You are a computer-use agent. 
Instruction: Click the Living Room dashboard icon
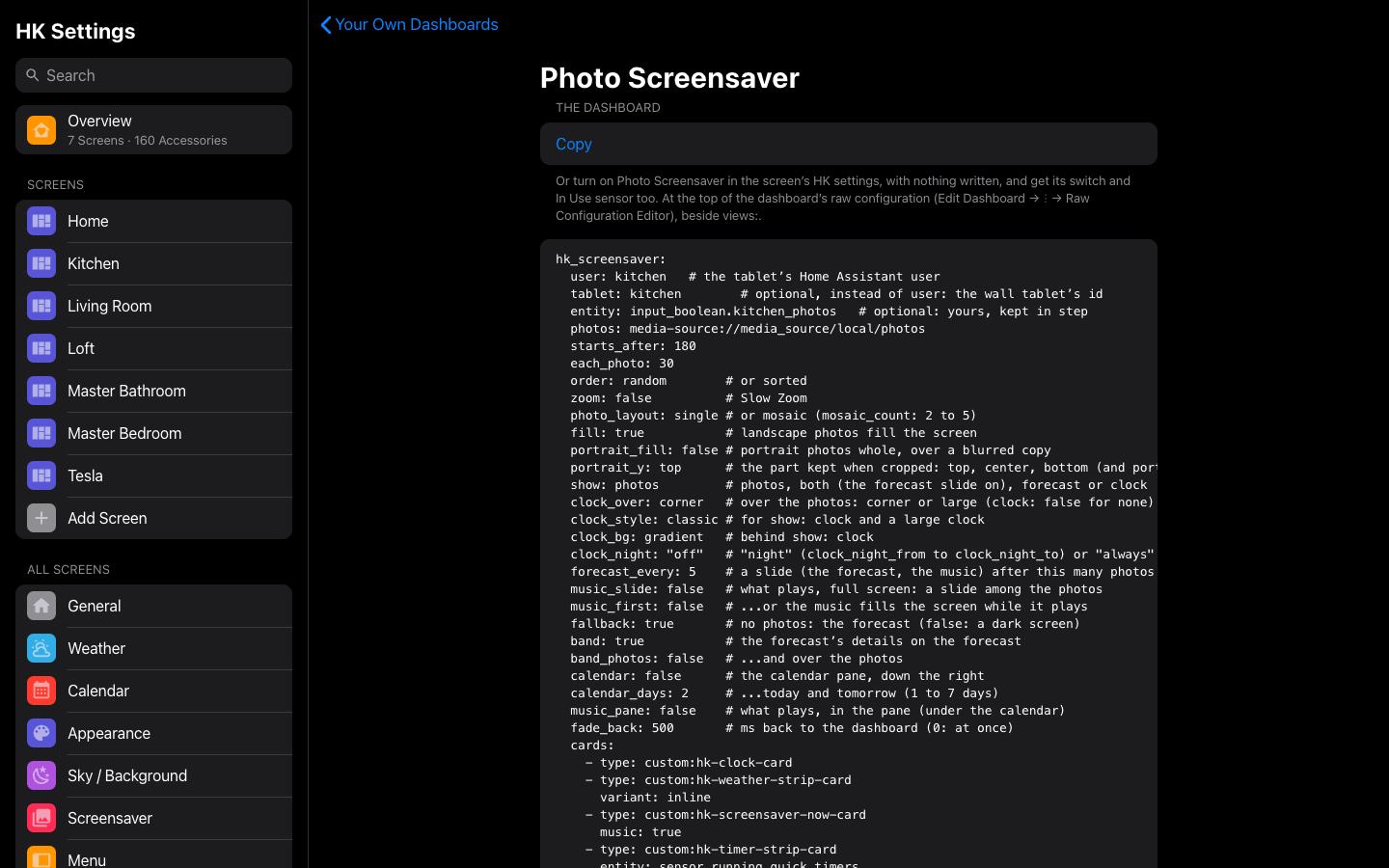(x=41, y=306)
